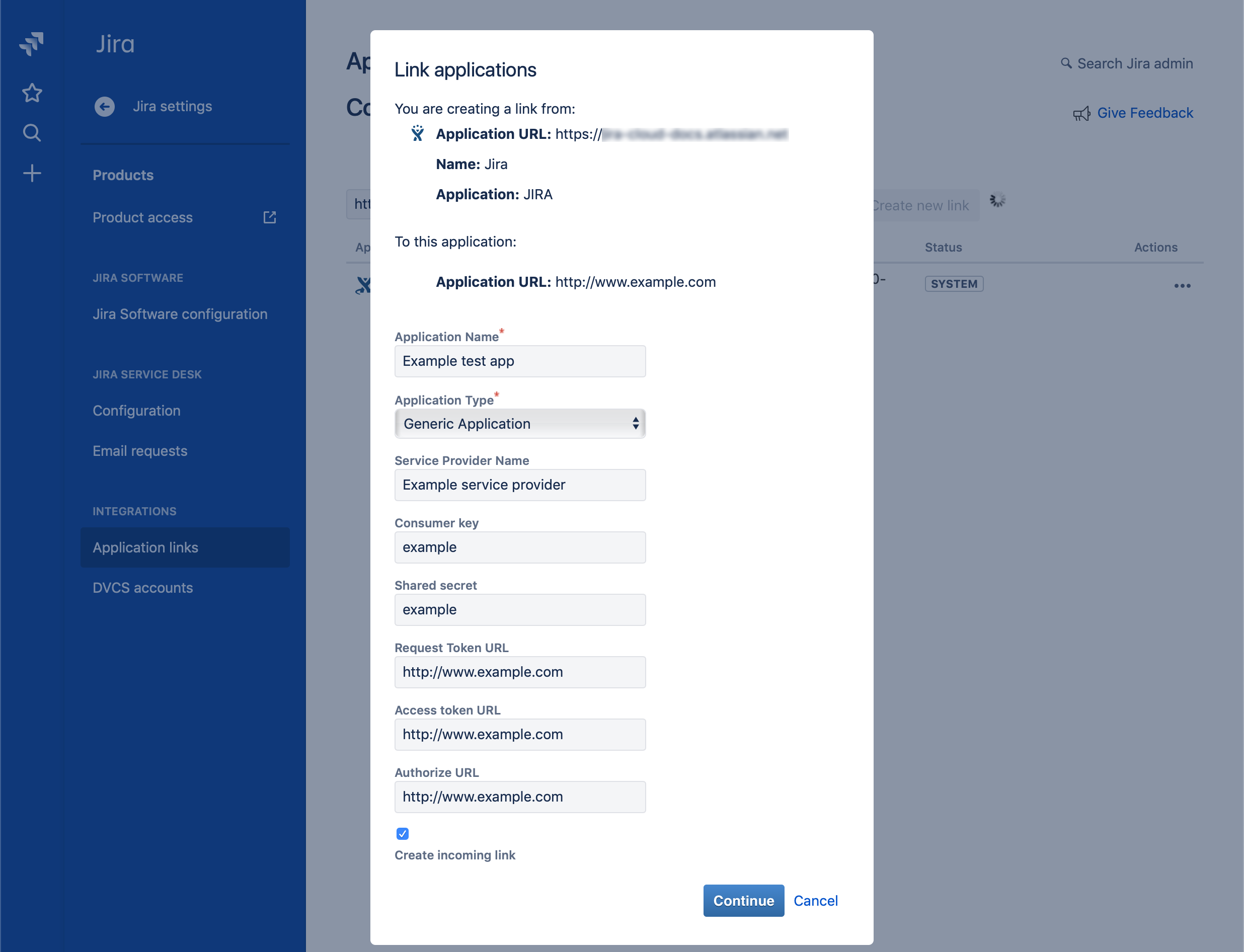Cancel the Link applications dialog
The image size is (1244, 952).
816,901
